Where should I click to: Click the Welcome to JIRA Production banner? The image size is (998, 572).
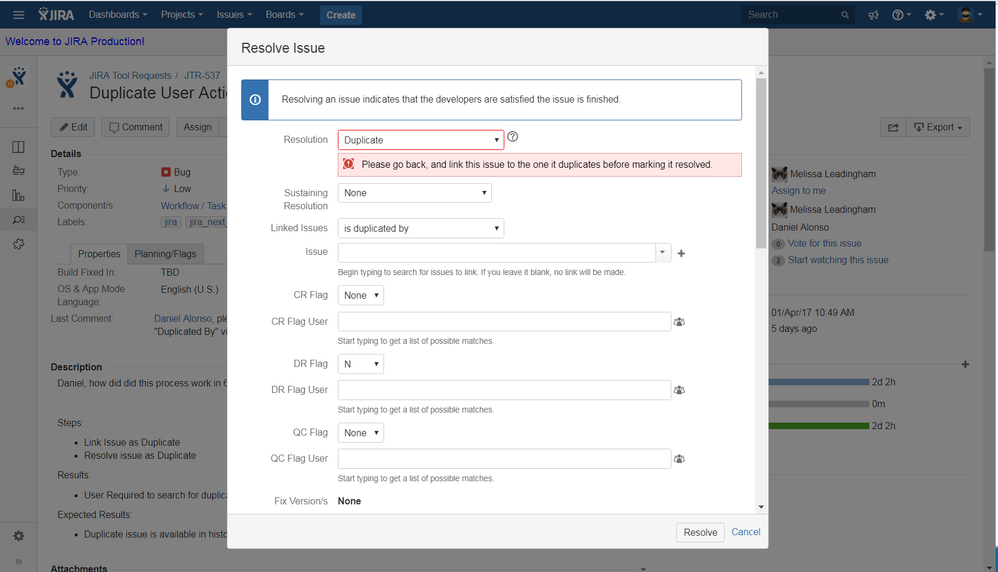75,41
